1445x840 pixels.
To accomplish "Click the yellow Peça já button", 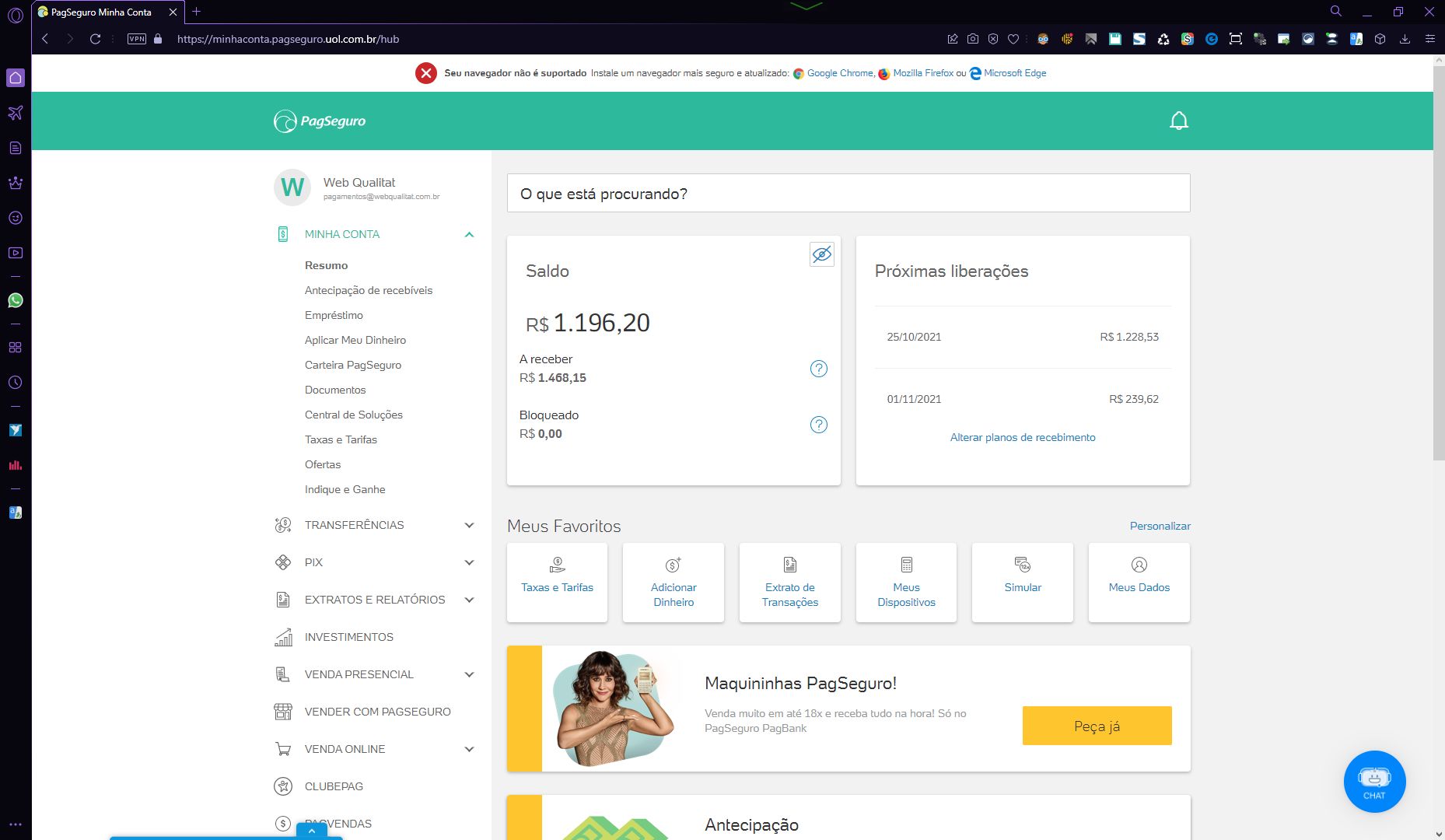I will (x=1097, y=726).
